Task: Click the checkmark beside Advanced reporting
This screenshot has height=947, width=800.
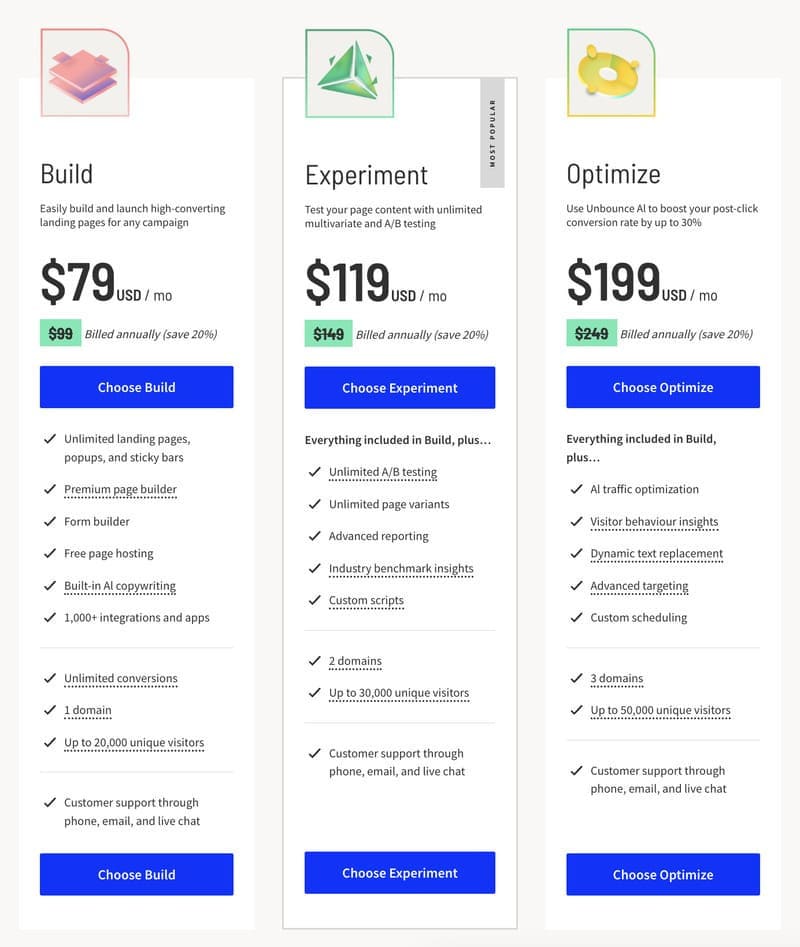Action: click(x=313, y=535)
